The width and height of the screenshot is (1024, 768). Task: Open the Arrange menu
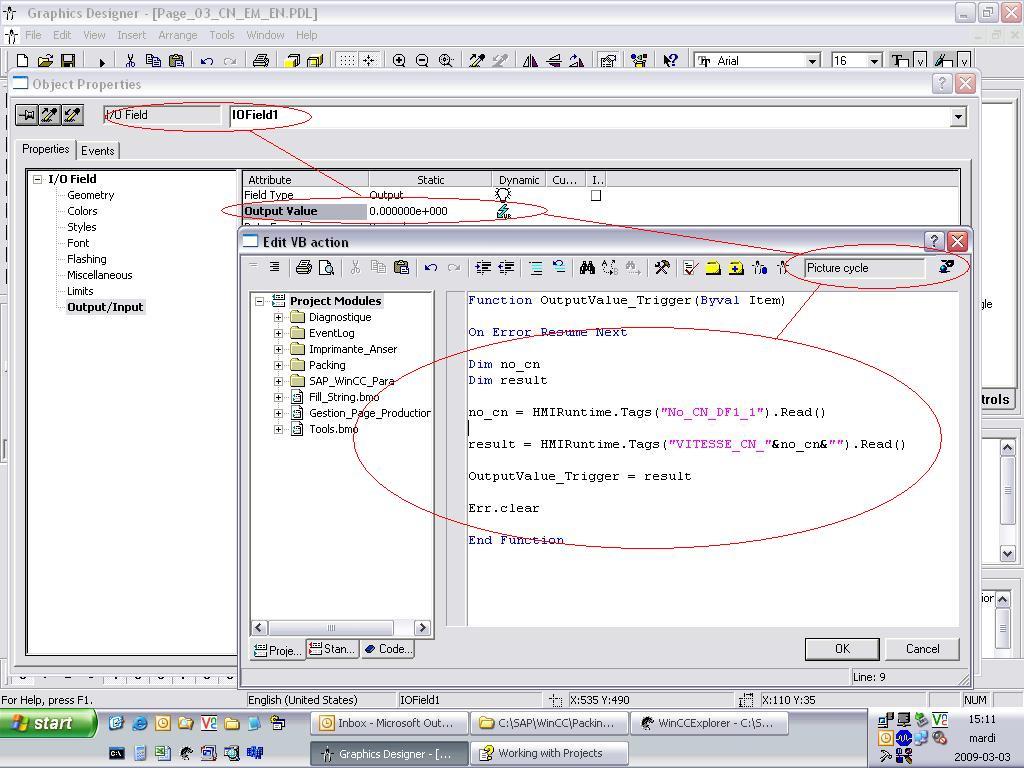pos(177,35)
